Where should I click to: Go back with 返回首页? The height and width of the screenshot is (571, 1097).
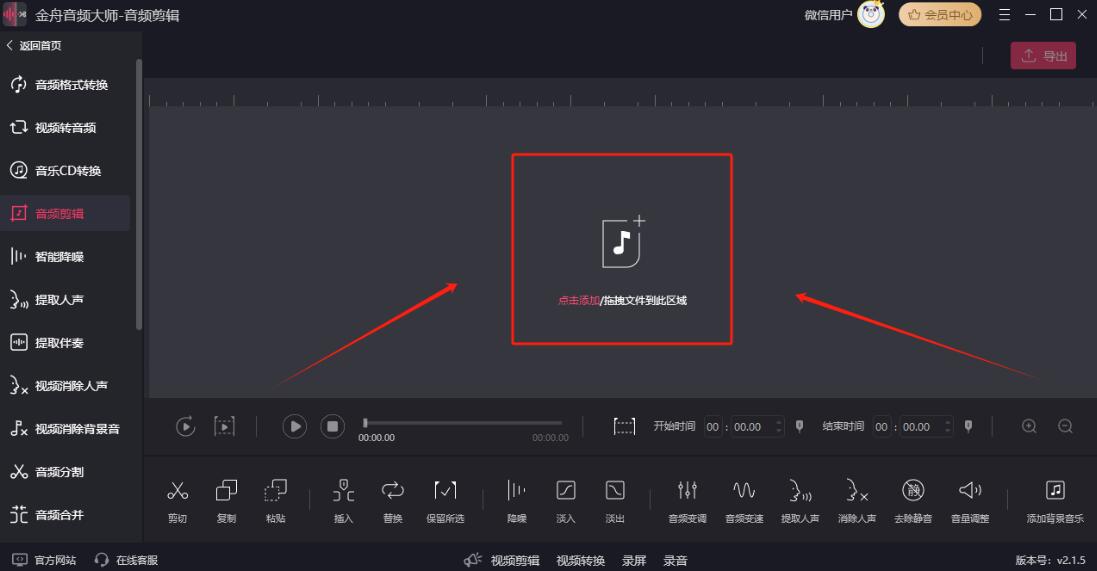pyautogui.click(x=34, y=45)
